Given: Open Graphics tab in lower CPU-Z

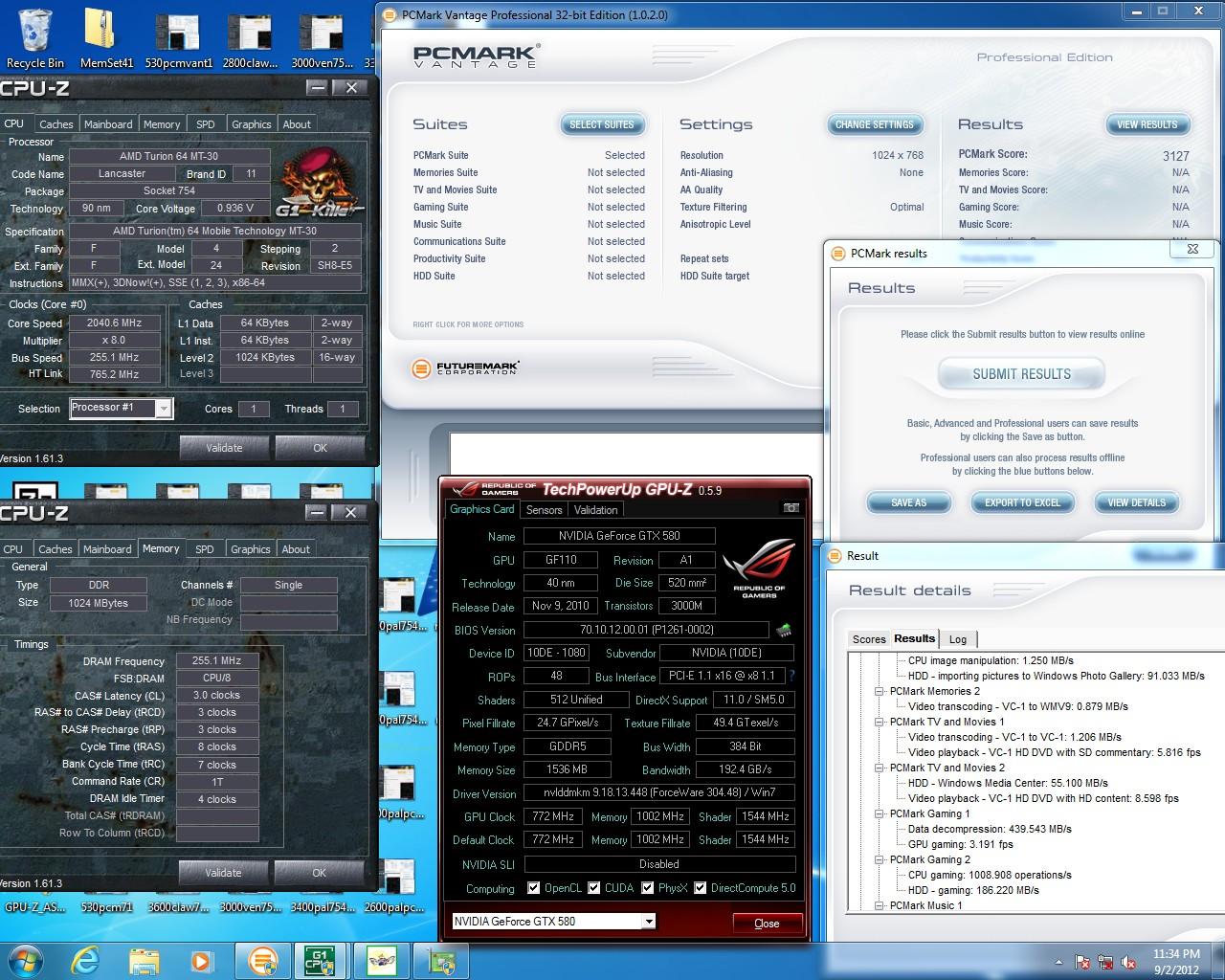Looking at the screenshot, I should (250, 549).
